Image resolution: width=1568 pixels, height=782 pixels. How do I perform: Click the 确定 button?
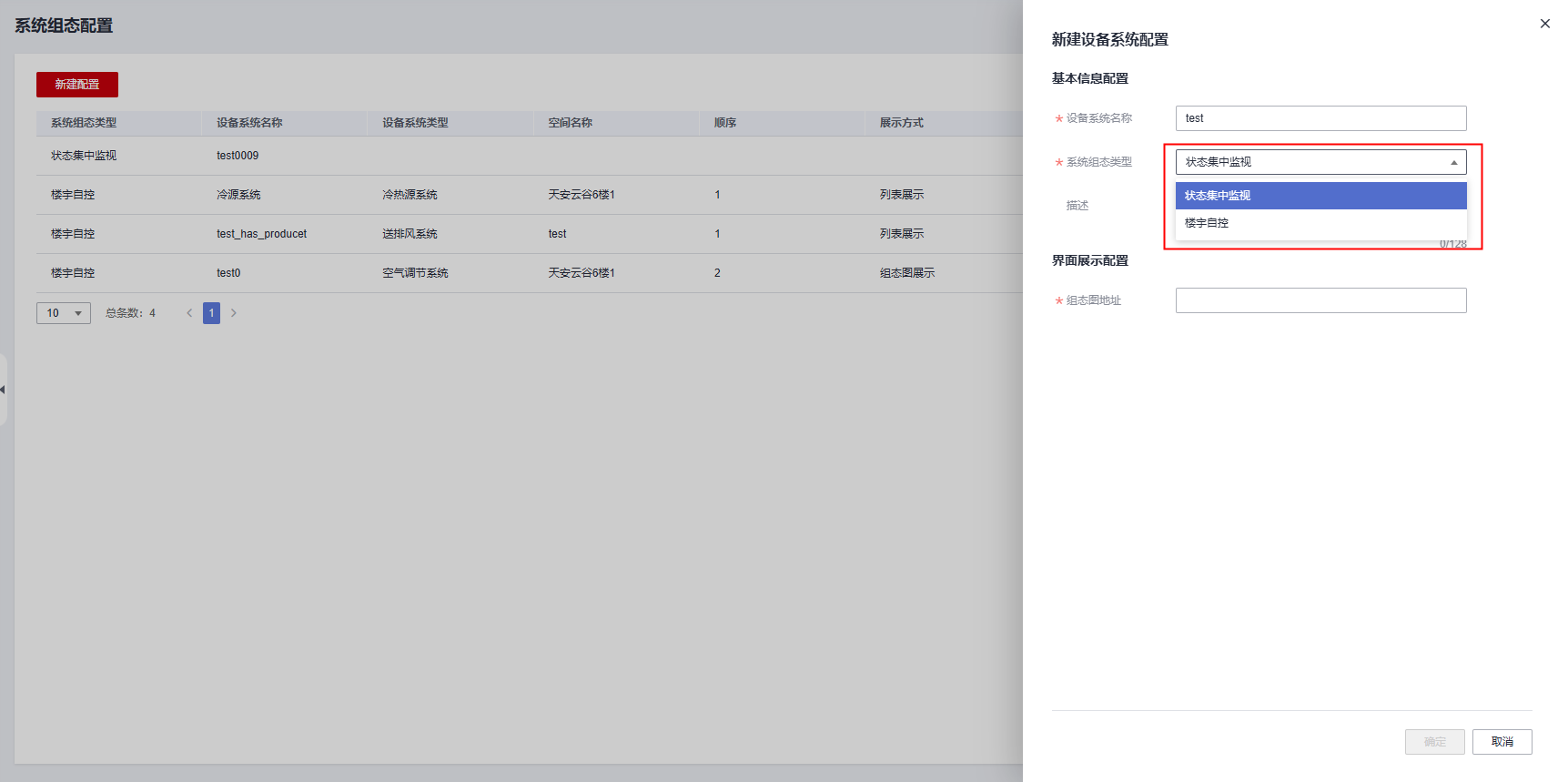[1434, 742]
